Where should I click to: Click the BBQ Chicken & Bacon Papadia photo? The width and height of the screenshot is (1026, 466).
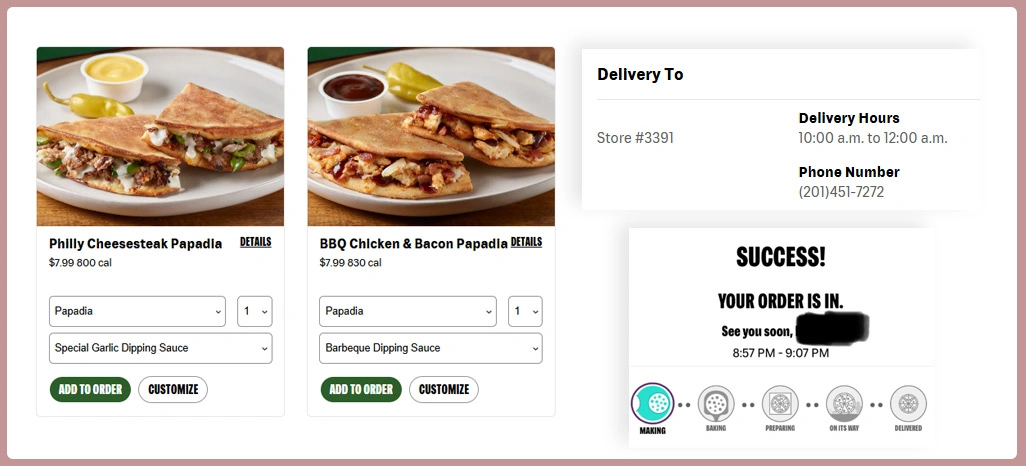click(x=431, y=136)
